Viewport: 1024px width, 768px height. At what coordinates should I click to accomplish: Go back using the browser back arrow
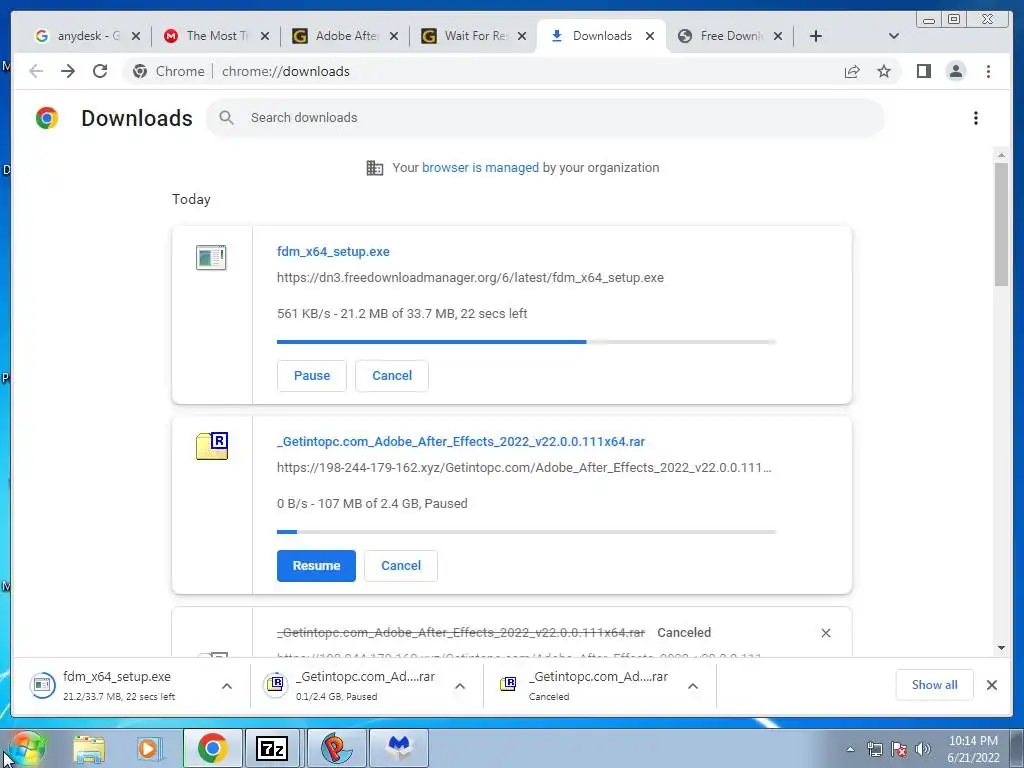point(36,71)
